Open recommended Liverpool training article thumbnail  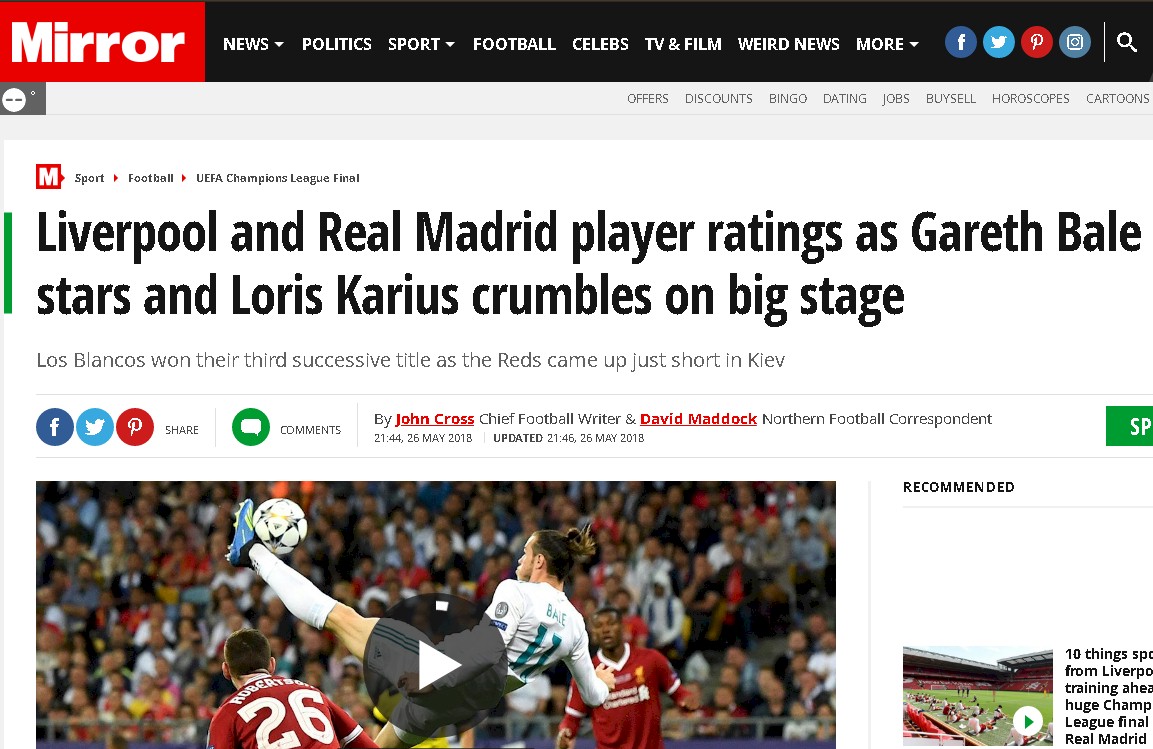978,696
